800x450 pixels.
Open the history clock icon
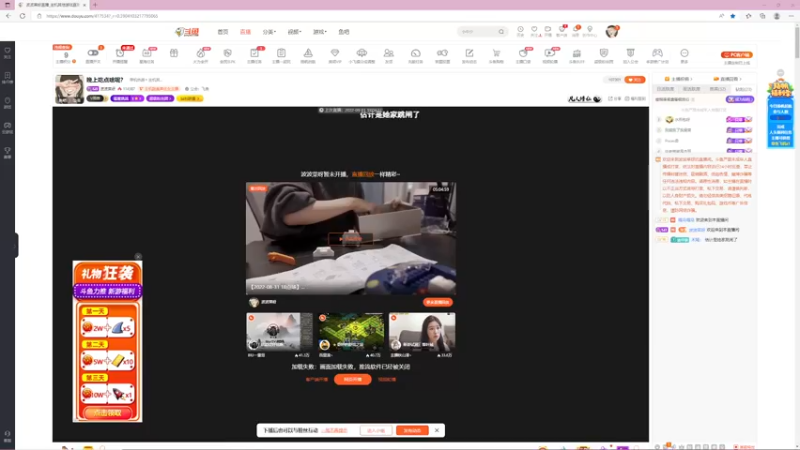click(x=520, y=31)
